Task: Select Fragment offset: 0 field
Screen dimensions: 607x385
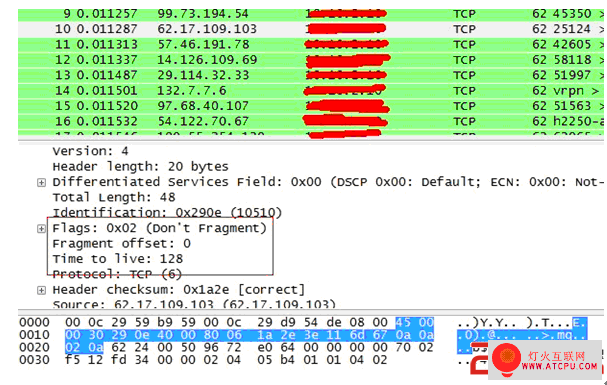Action: click(122, 243)
